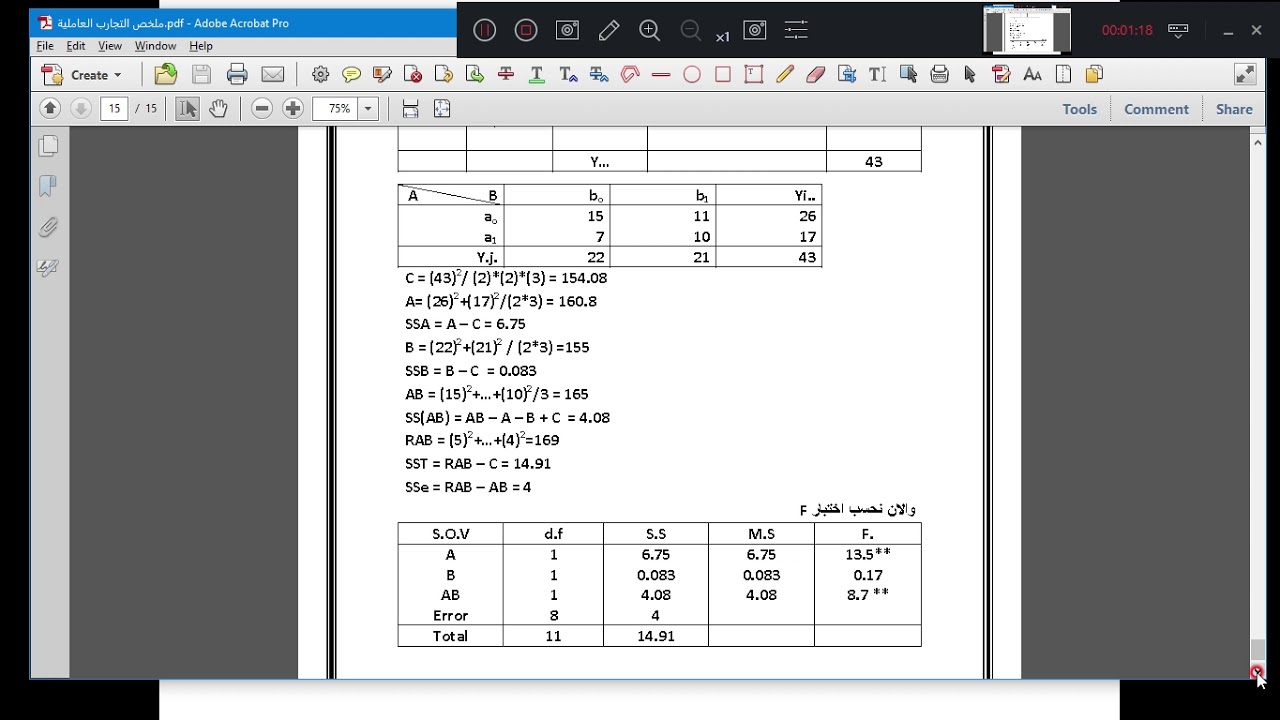This screenshot has height=720, width=1280.
Task: Select the underline text tool
Action: [536, 74]
